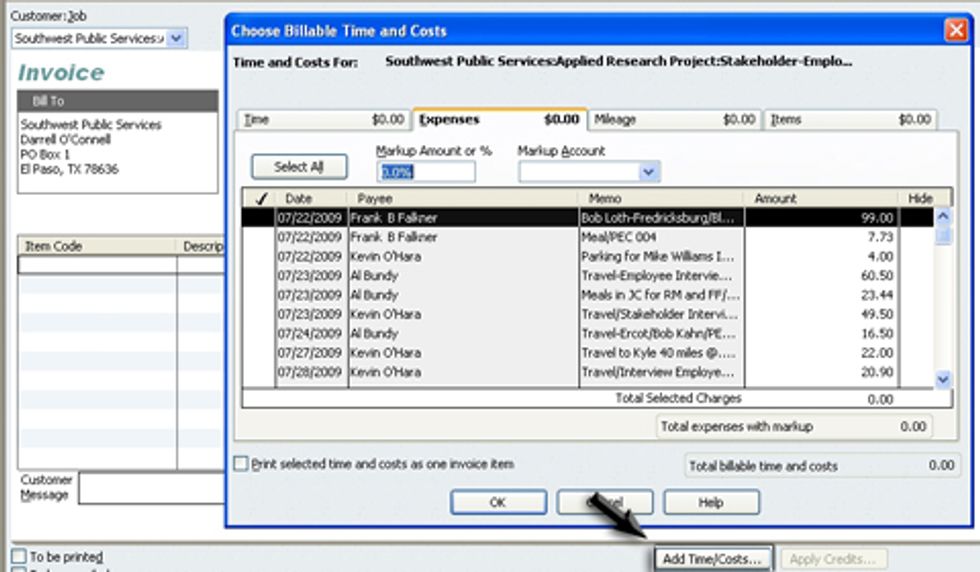Screen dimensions: 980x572
Task: Click the Customer Message field
Action: coord(152,488)
